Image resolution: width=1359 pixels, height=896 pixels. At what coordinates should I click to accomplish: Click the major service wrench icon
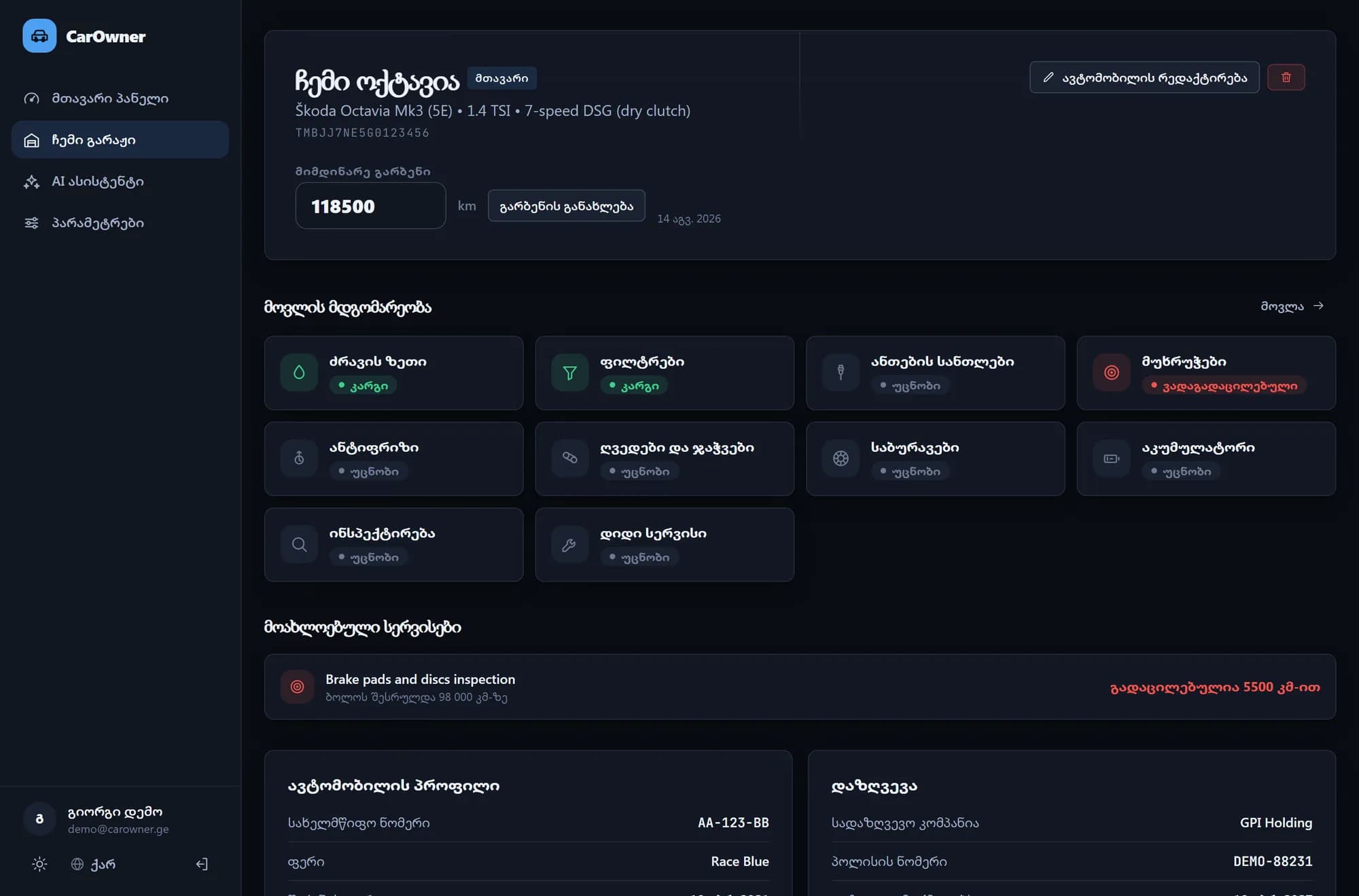point(569,544)
